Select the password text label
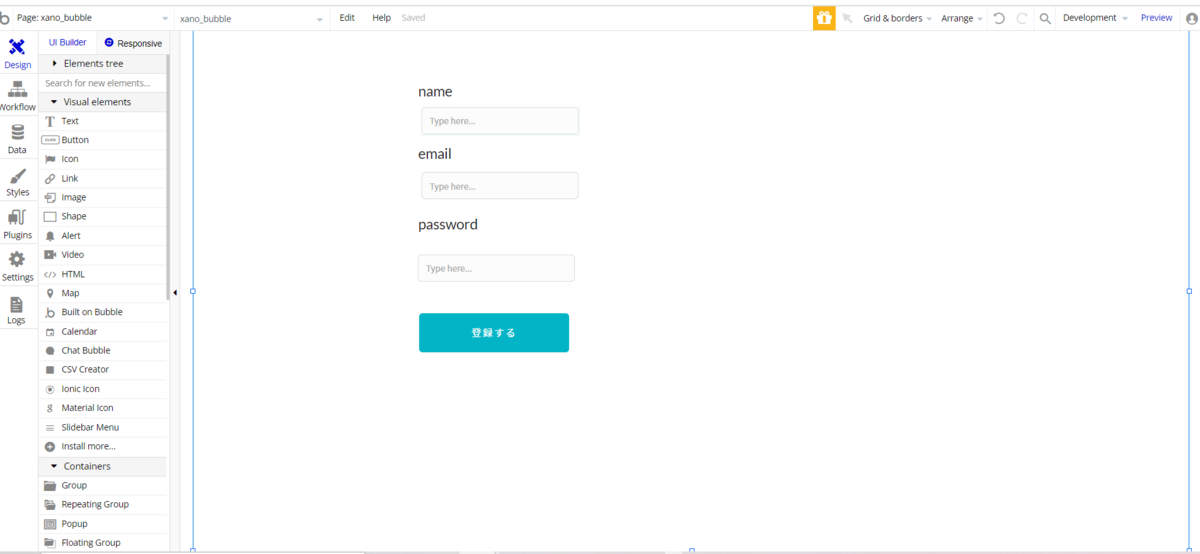 point(448,225)
